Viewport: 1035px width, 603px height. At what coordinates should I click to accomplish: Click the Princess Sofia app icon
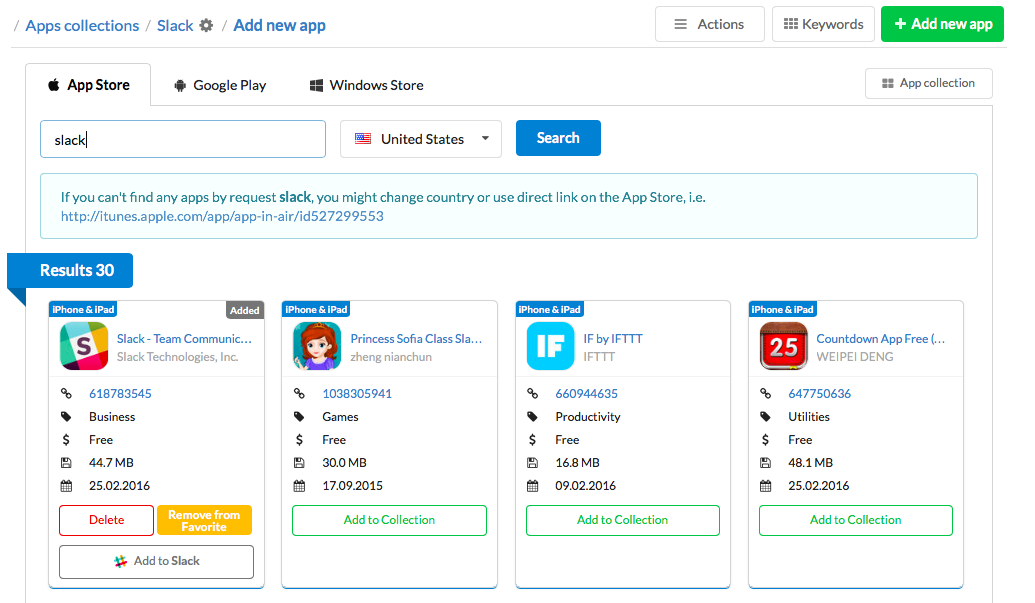tap(317, 347)
